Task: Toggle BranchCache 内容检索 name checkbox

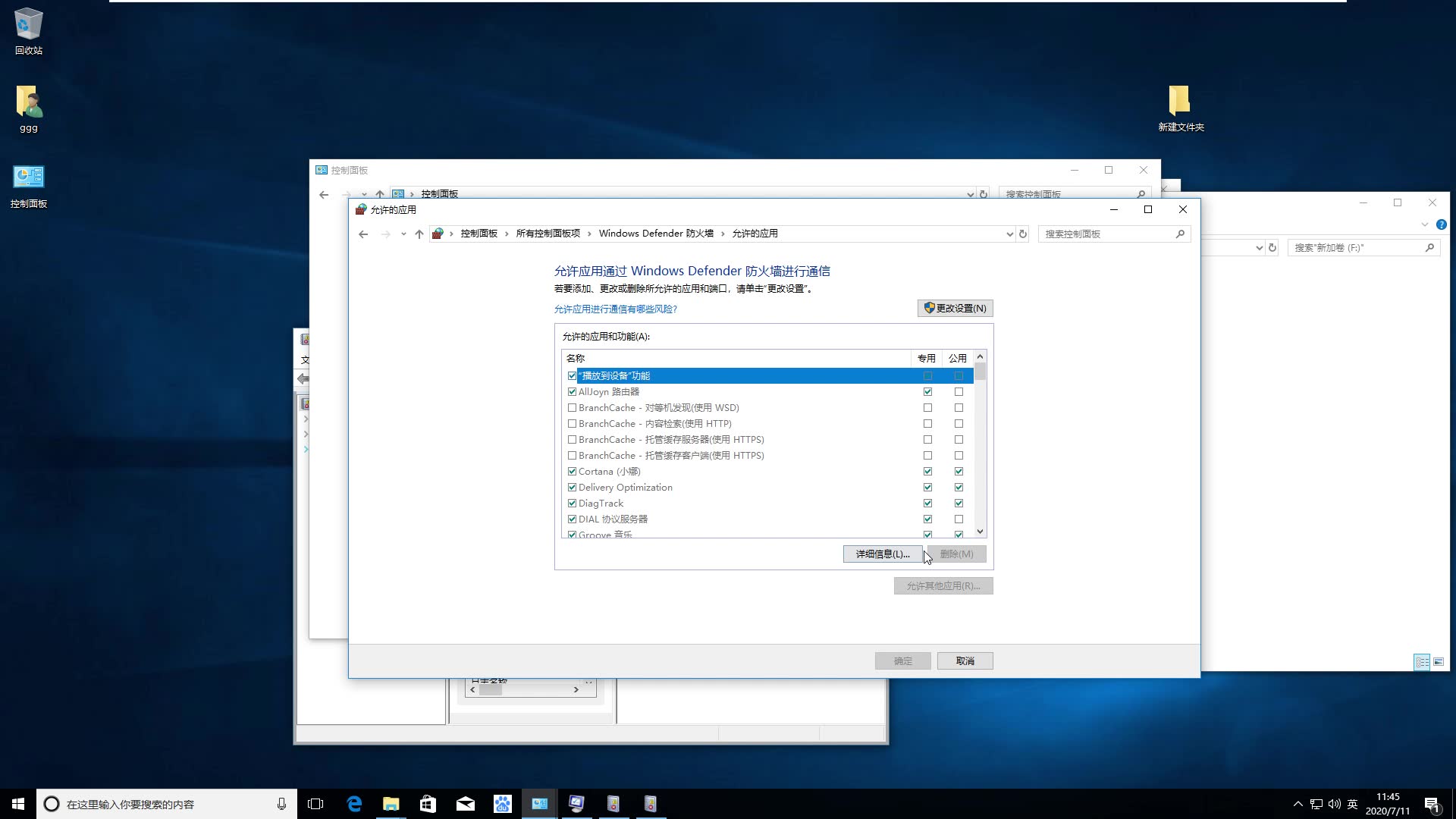Action: (572, 424)
